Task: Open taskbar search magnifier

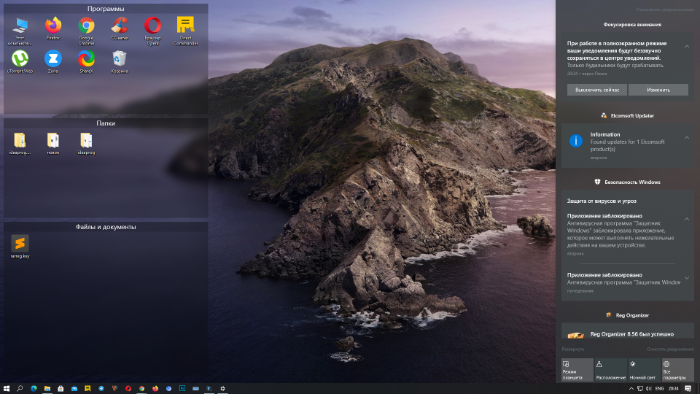Action: (20, 389)
